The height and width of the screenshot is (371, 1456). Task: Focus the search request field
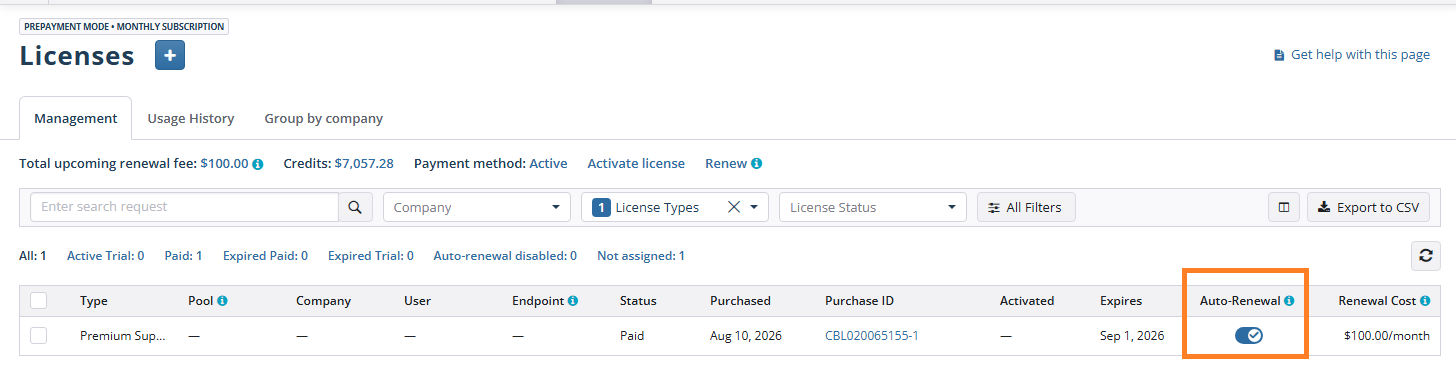(185, 207)
